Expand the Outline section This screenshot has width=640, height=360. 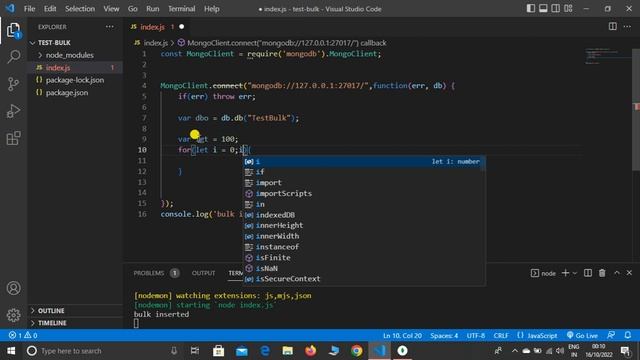75,311
